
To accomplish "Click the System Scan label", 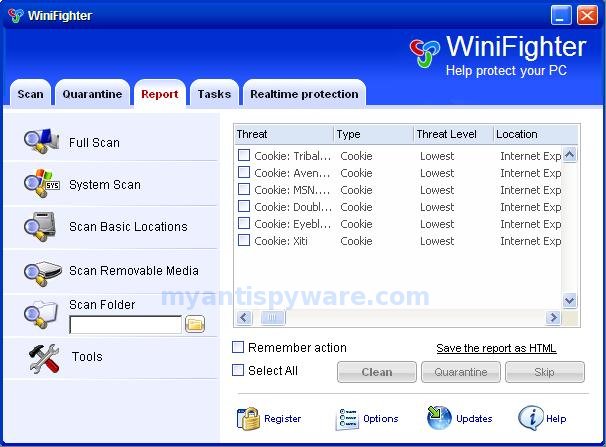I will tap(105, 185).
